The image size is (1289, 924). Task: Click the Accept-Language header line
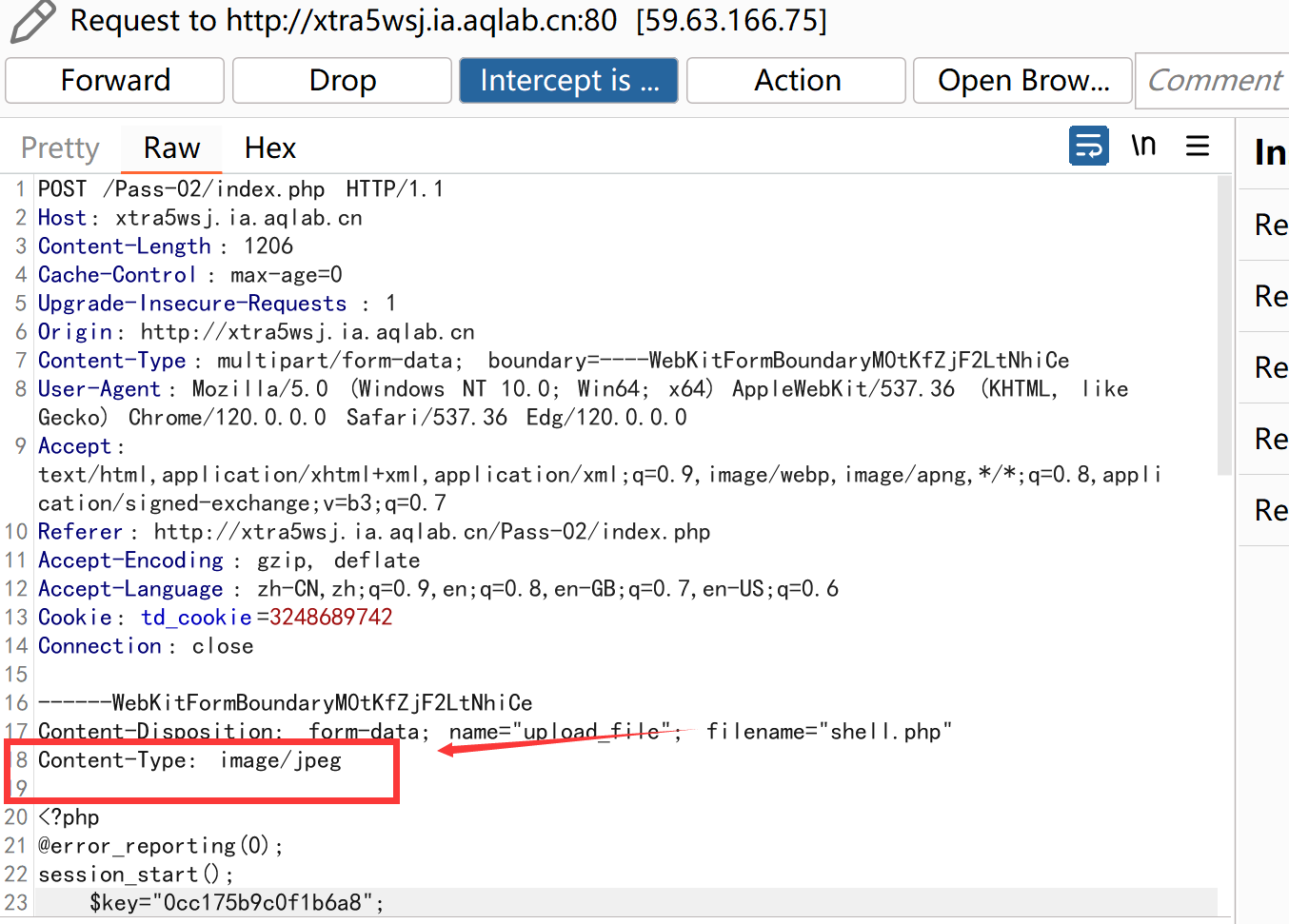[x=438, y=589]
